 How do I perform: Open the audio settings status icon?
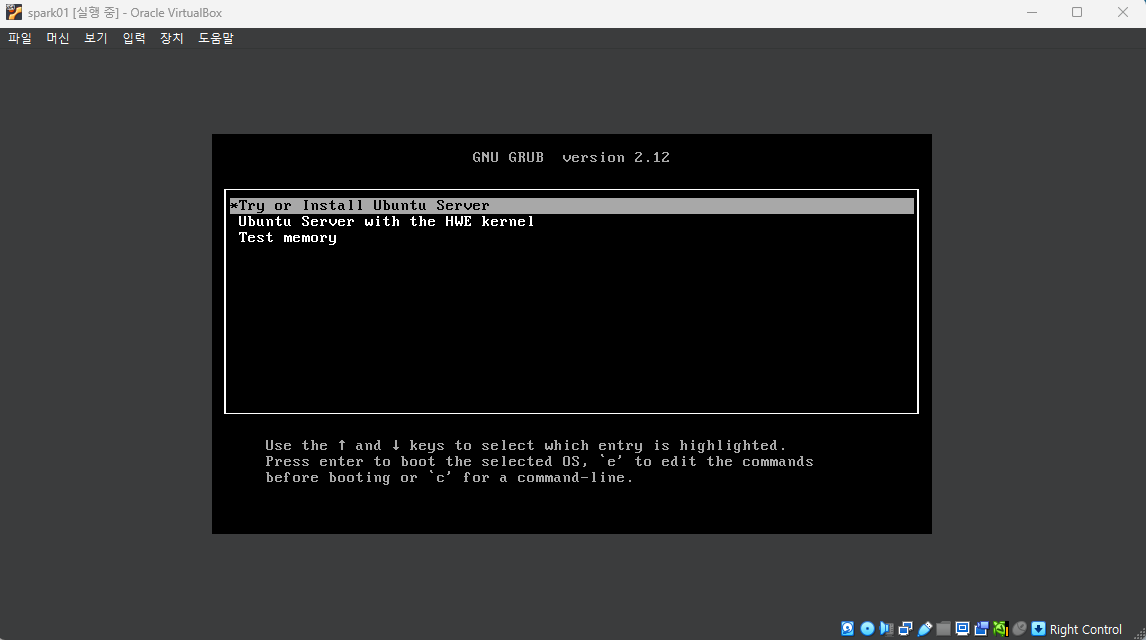coord(887,628)
